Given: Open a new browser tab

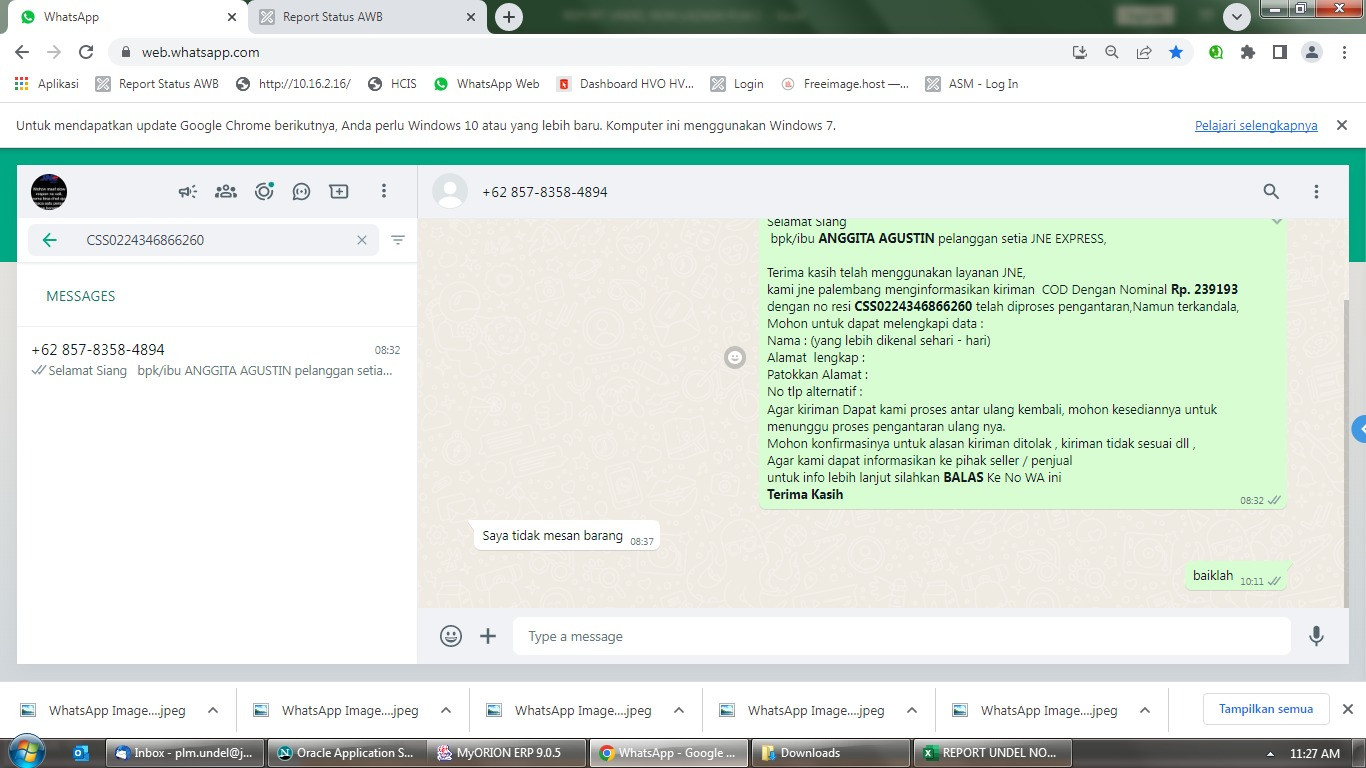Looking at the screenshot, I should pyautogui.click(x=509, y=17).
